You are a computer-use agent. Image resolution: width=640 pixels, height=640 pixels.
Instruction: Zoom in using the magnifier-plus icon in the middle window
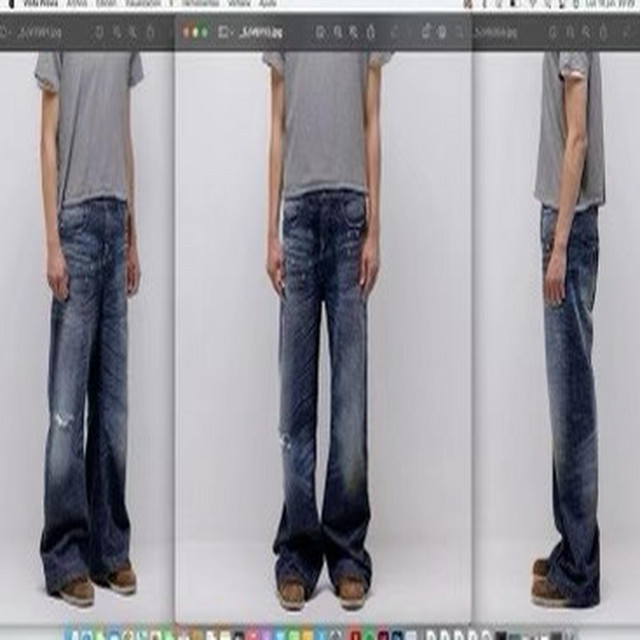tap(353, 32)
